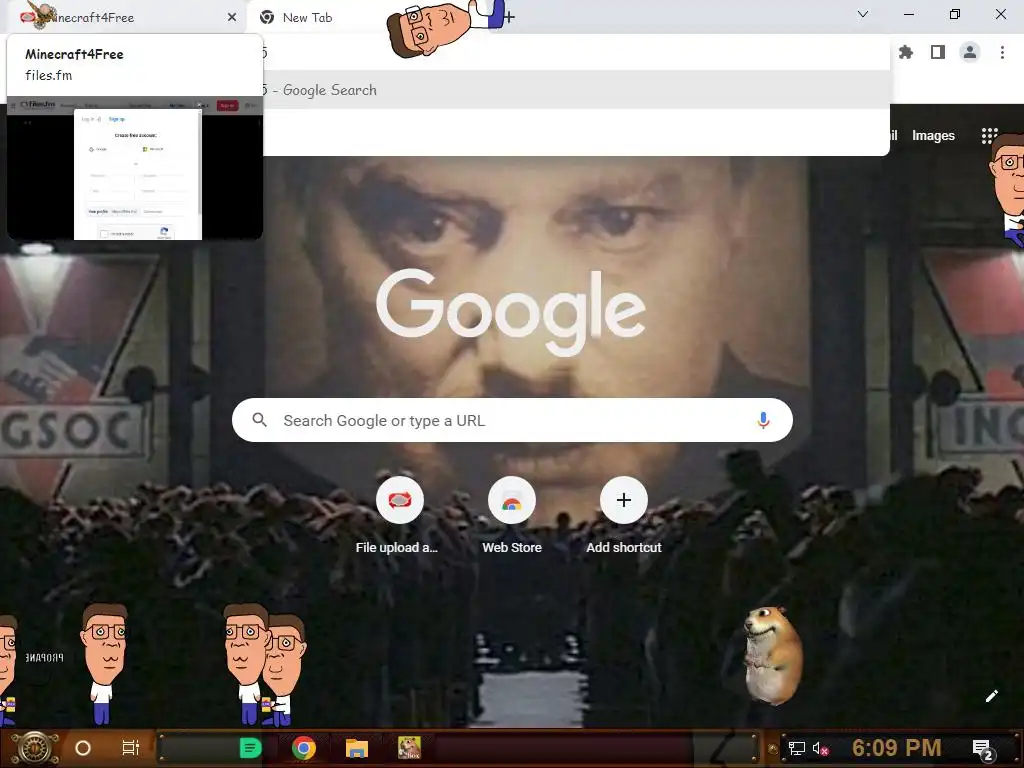The image size is (1024, 768).
Task: Open File Explorer from taskbar
Action: (x=357, y=748)
